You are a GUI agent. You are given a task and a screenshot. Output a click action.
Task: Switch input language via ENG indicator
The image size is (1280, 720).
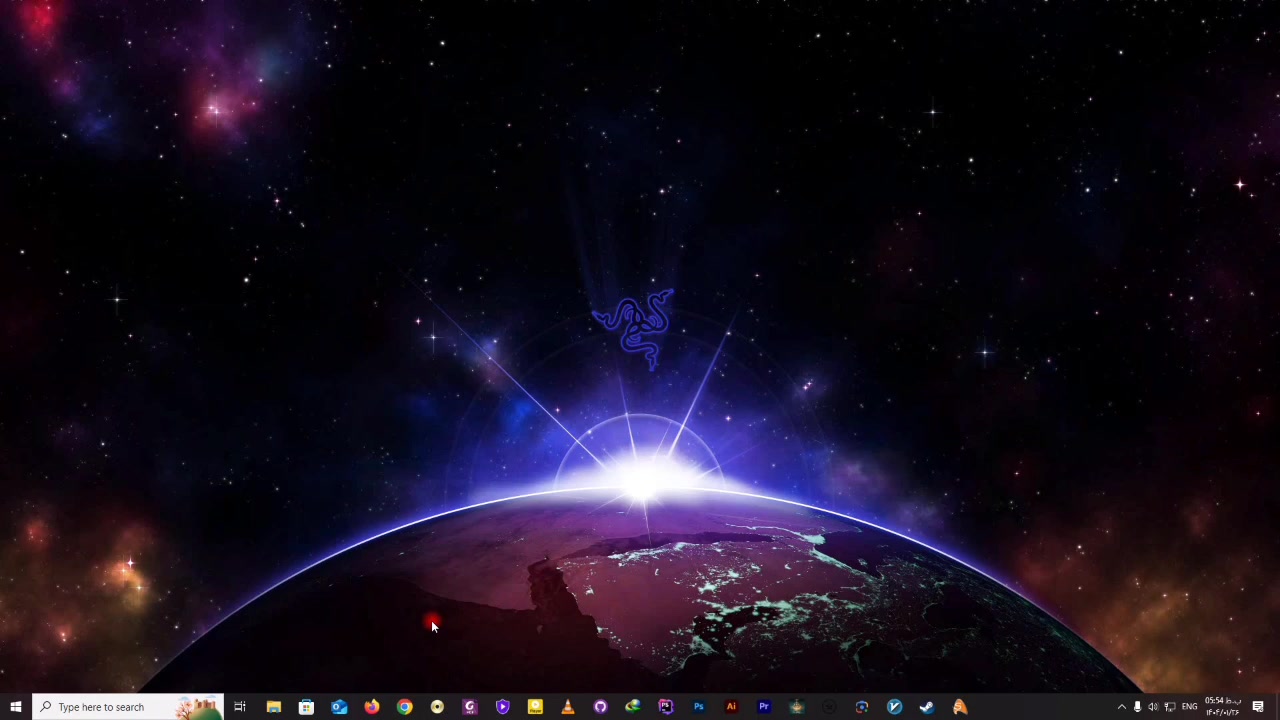pos(1190,707)
